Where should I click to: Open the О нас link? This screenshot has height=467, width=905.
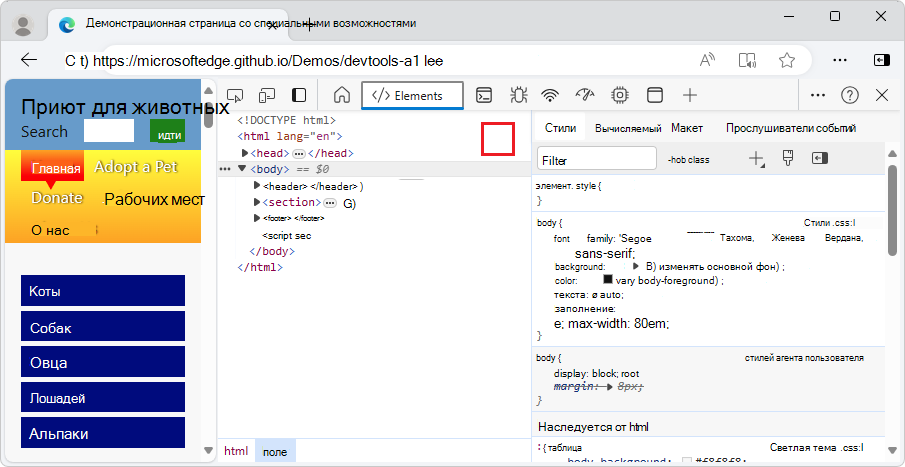pyautogui.click(x=50, y=230)
